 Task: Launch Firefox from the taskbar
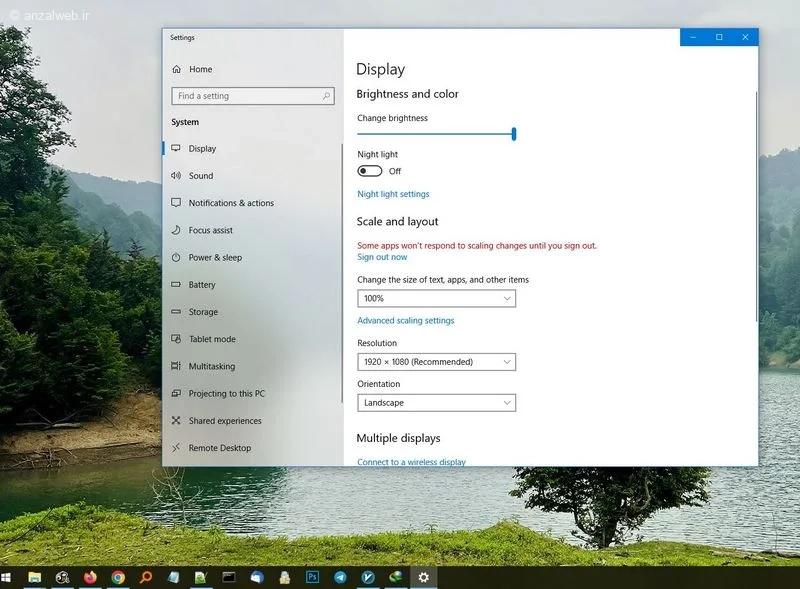click(x=90, y=577)
